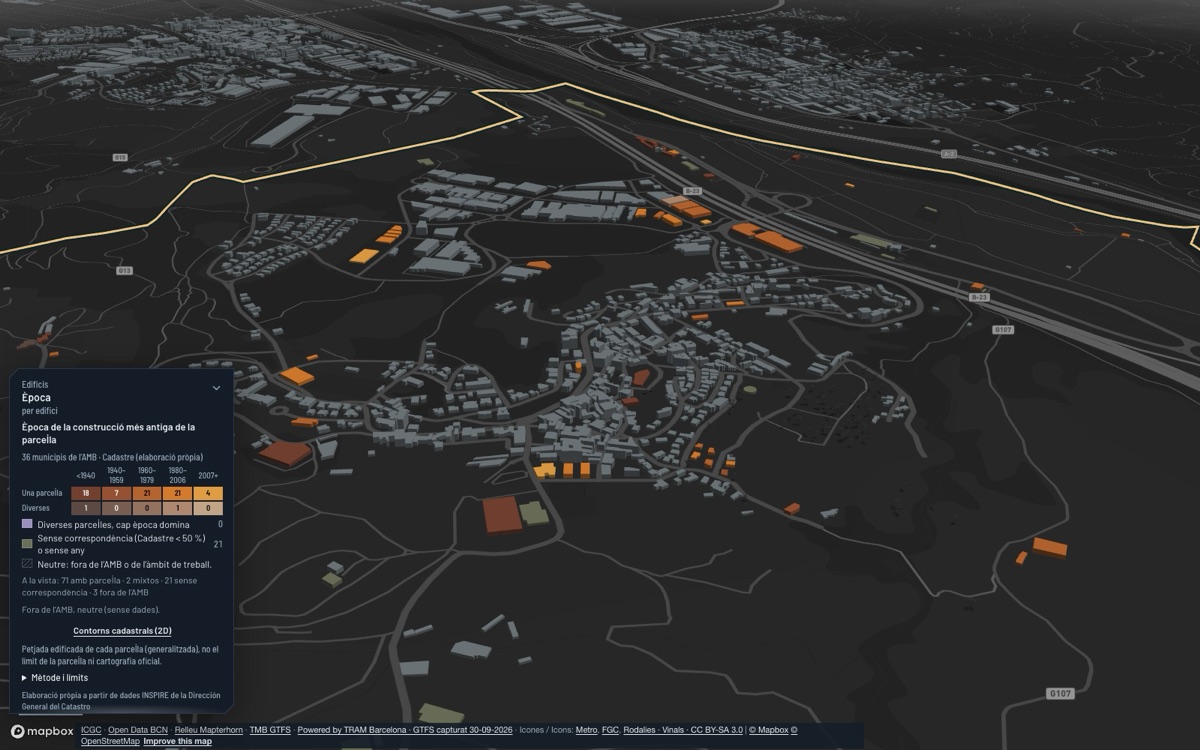This screenshot has width=1200, height=750.
Task: Collapse the Edificis legend panel chevron
Action: point(216,387)
